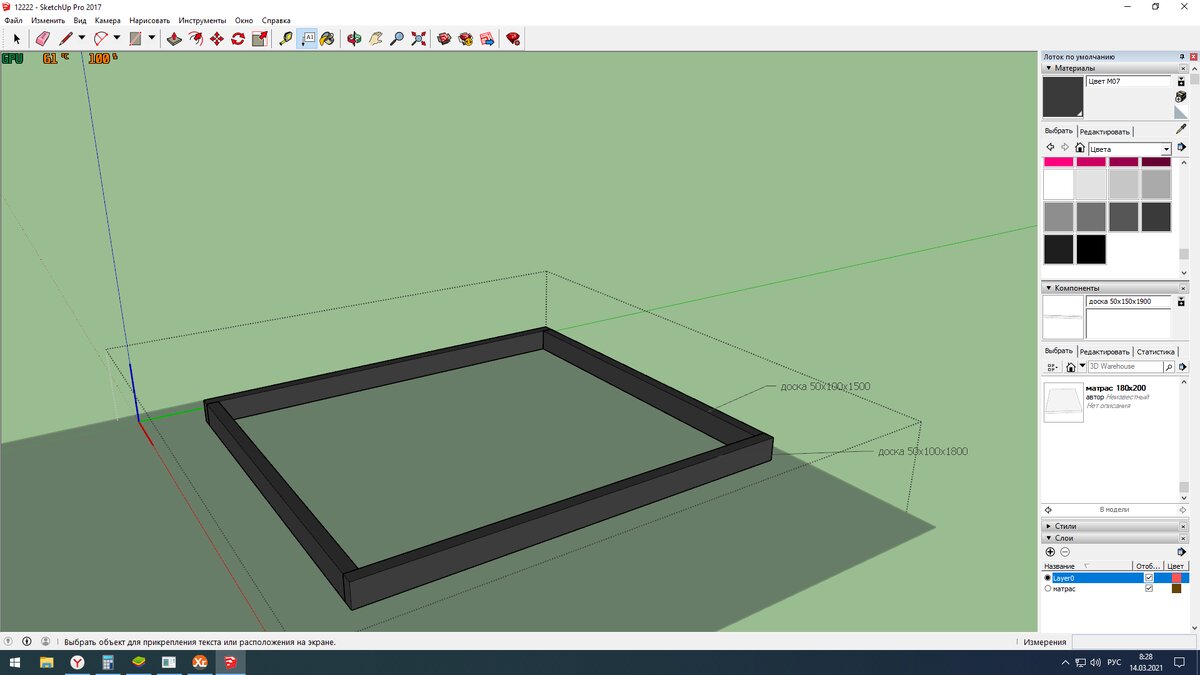Click Layer0 red color swatch
1200x675 pixels.
click(1176, 578)
